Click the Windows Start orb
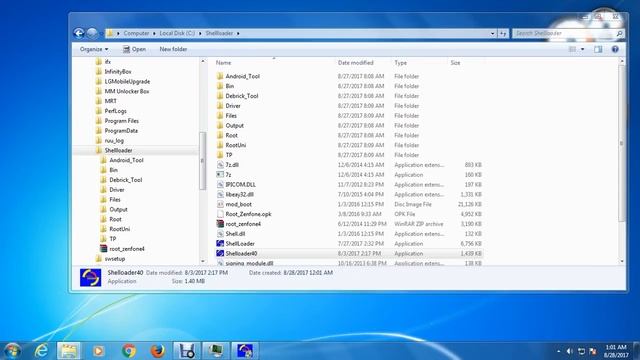 [x=12, y=351]
